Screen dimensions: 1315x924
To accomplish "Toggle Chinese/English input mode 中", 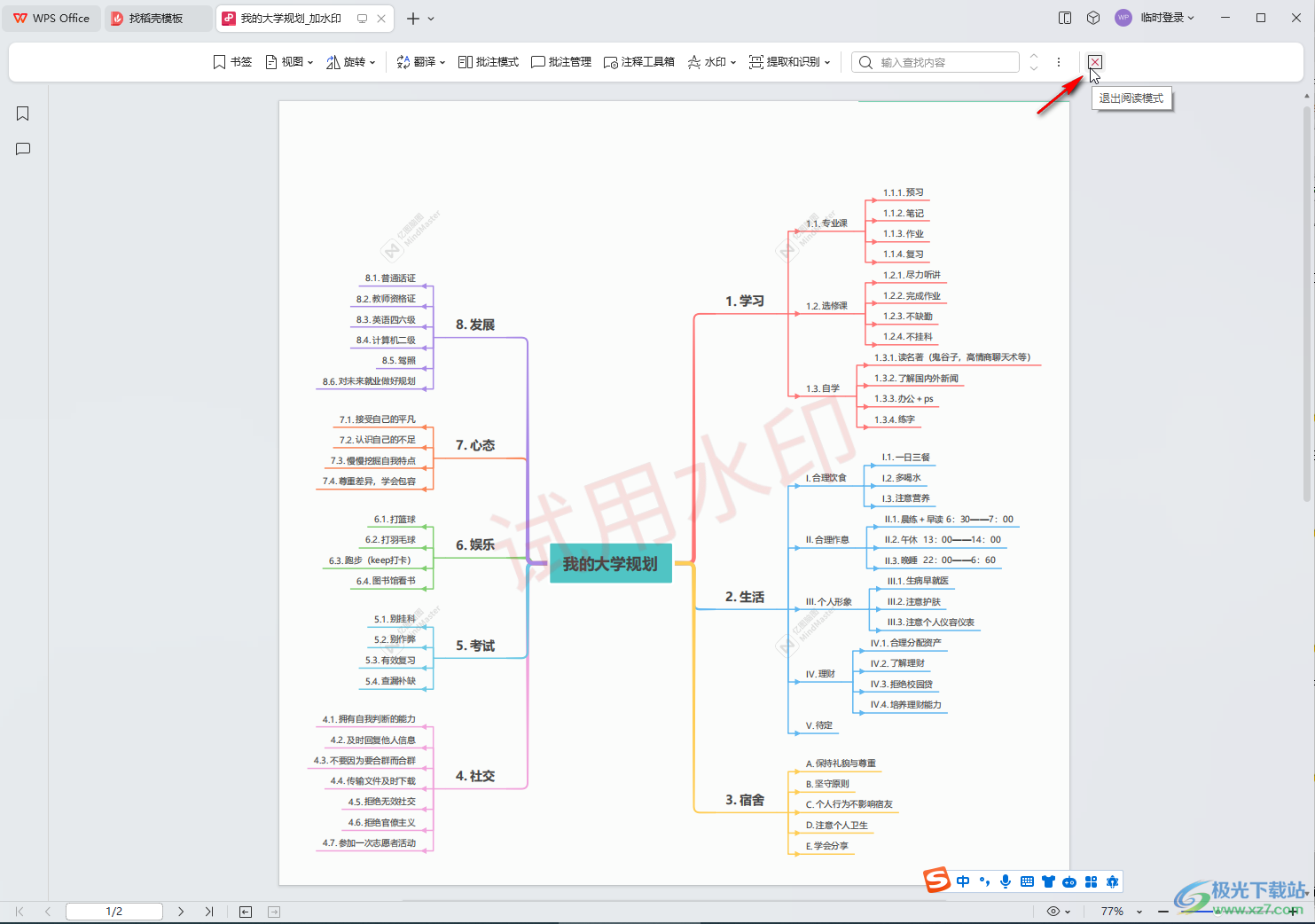I will 963,881.
